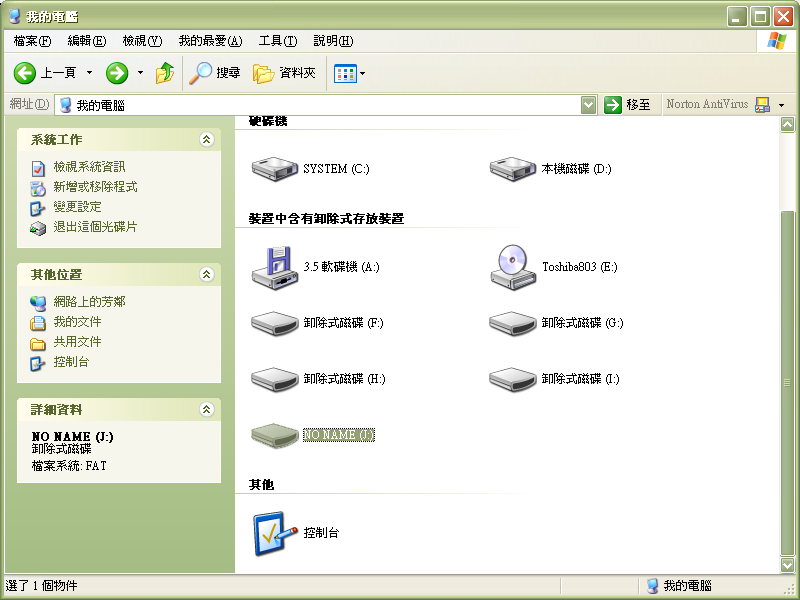Click the 新增或移除程式 link
Screen dimensions: 800x600
click(95, 187)
